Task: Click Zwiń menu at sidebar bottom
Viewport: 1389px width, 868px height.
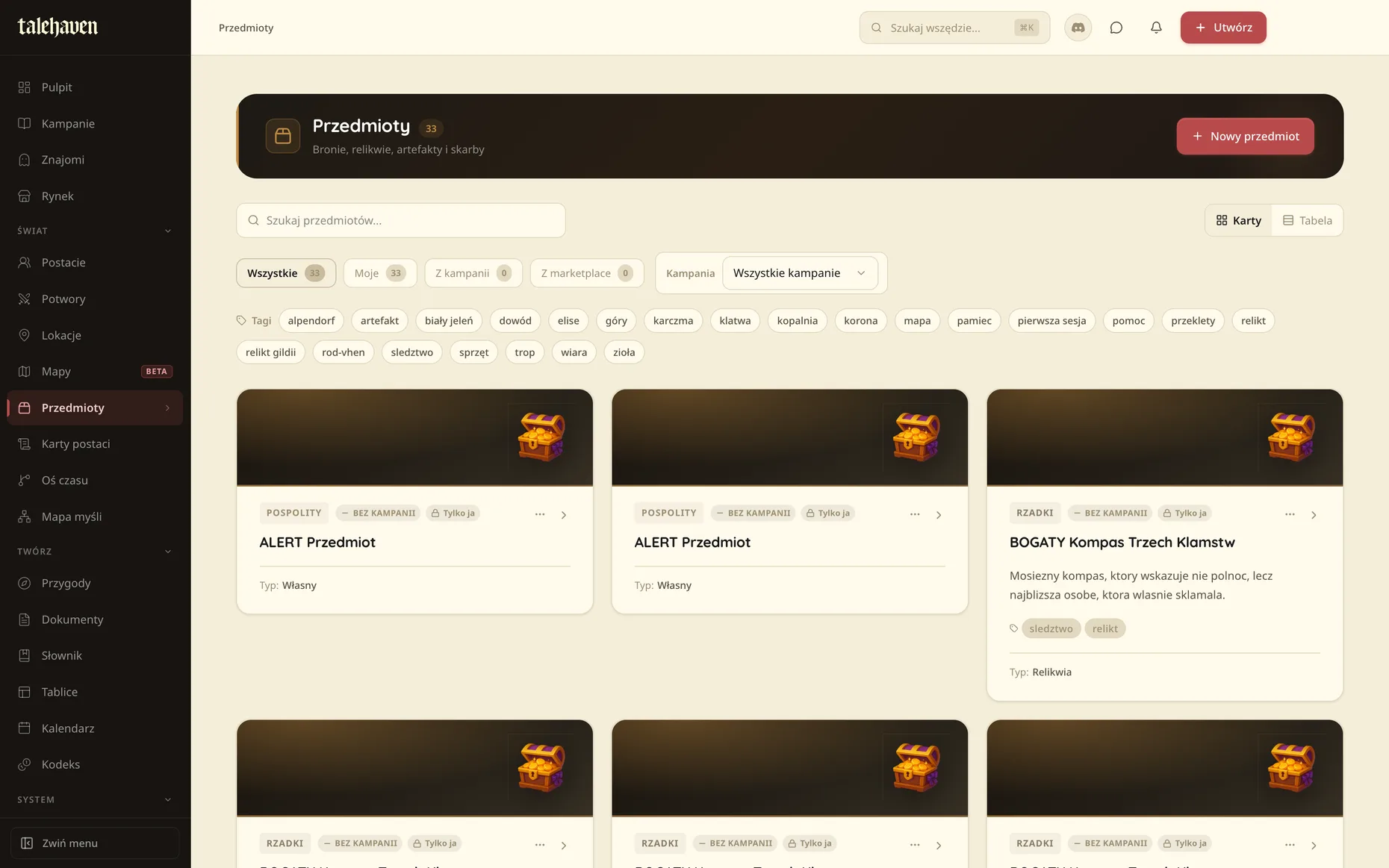Action: click(x=95, y=843)
